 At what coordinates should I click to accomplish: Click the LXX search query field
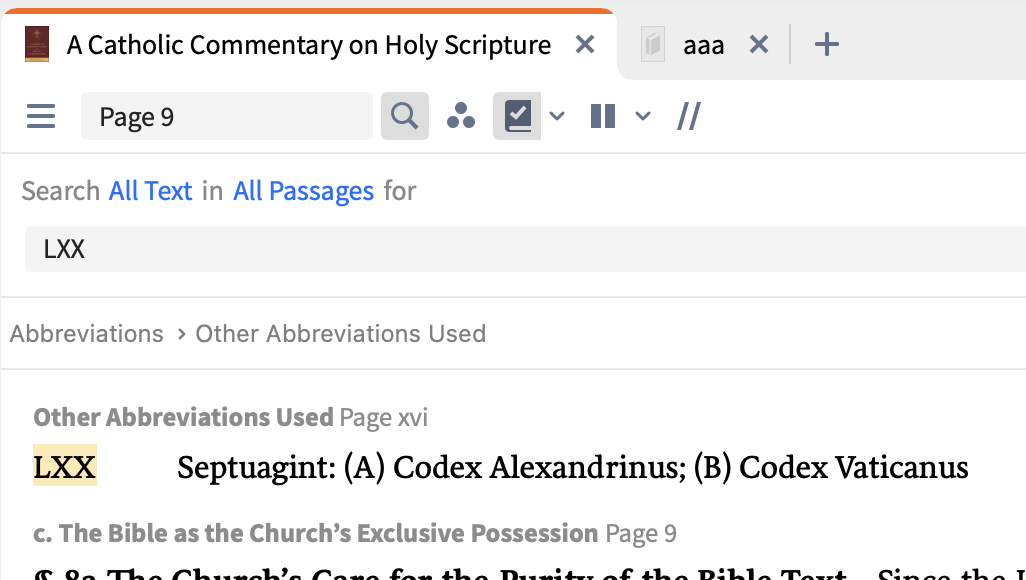pos(500,249)
